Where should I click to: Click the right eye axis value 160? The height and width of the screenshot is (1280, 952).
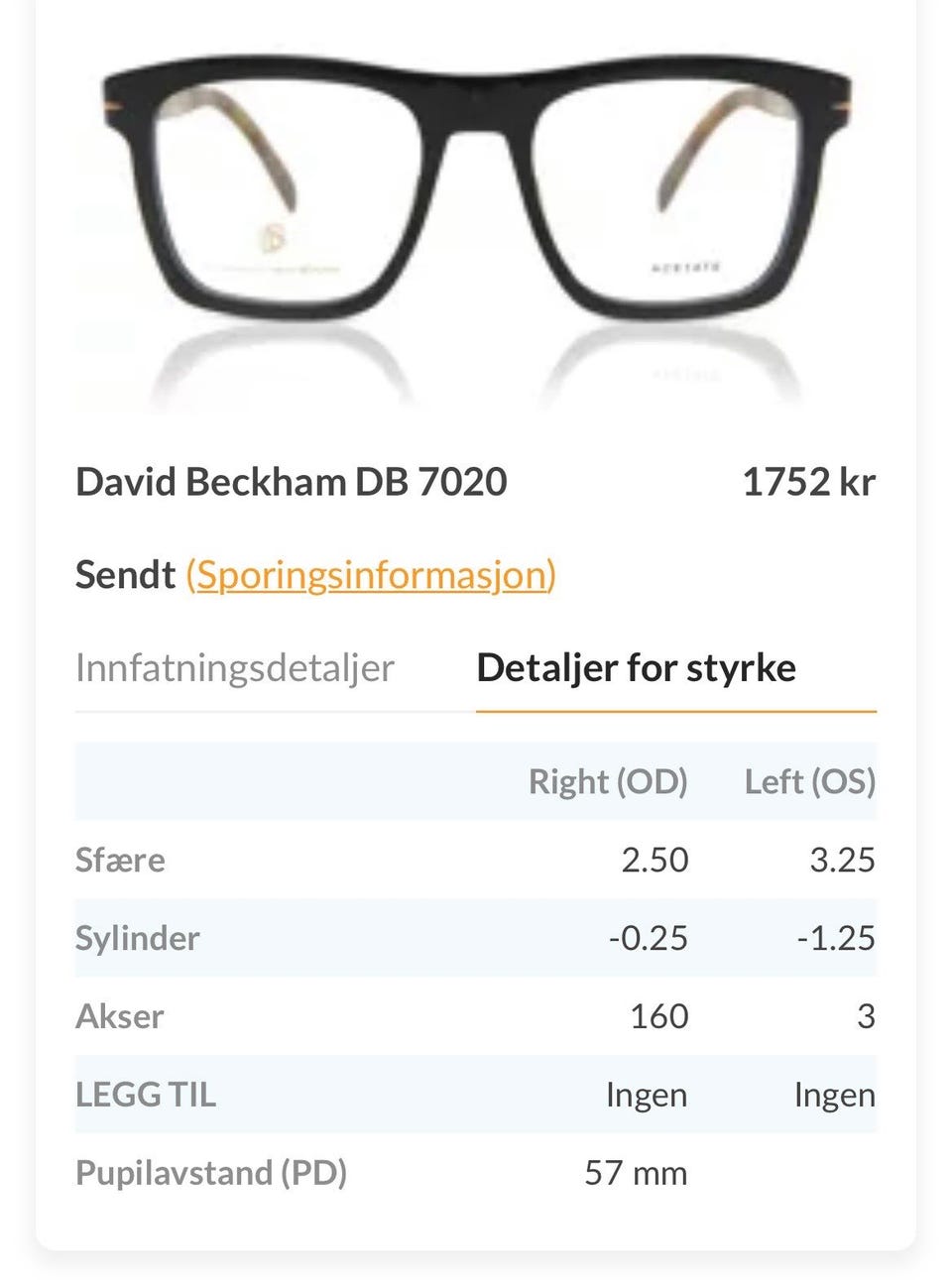pyautogui.click(x=659, y=1016)
